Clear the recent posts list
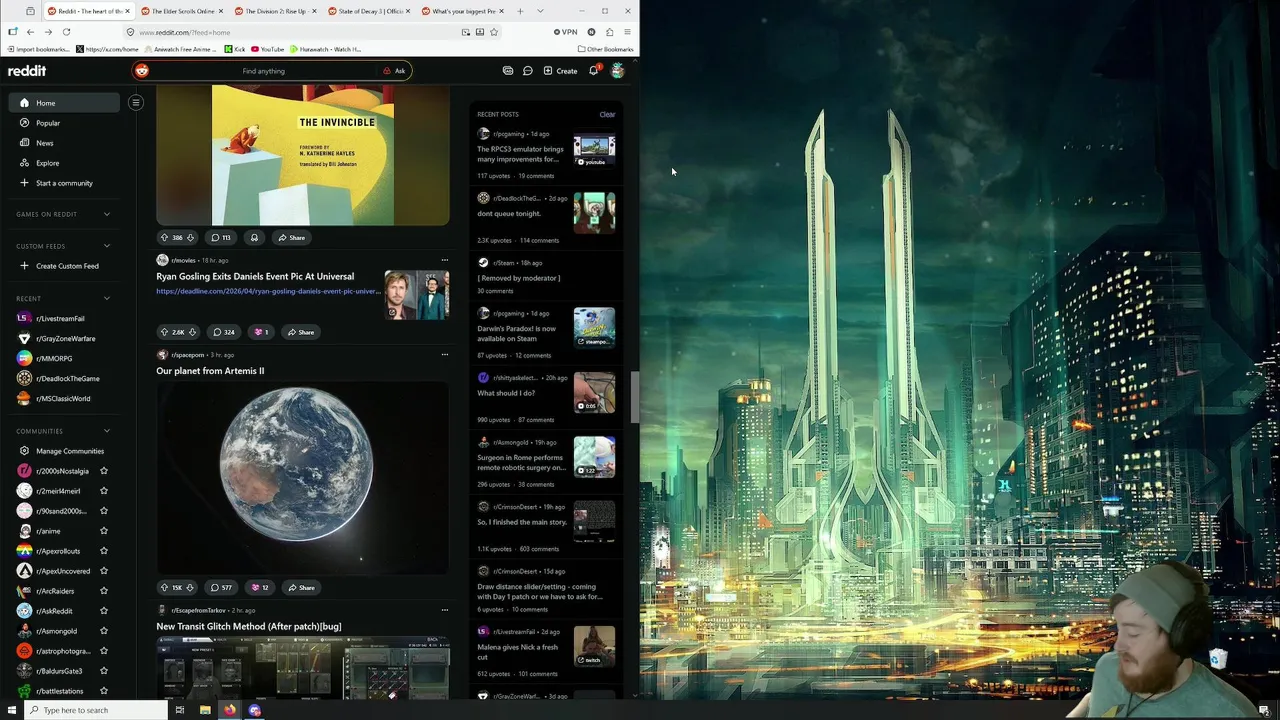 [x=607, y=114]
